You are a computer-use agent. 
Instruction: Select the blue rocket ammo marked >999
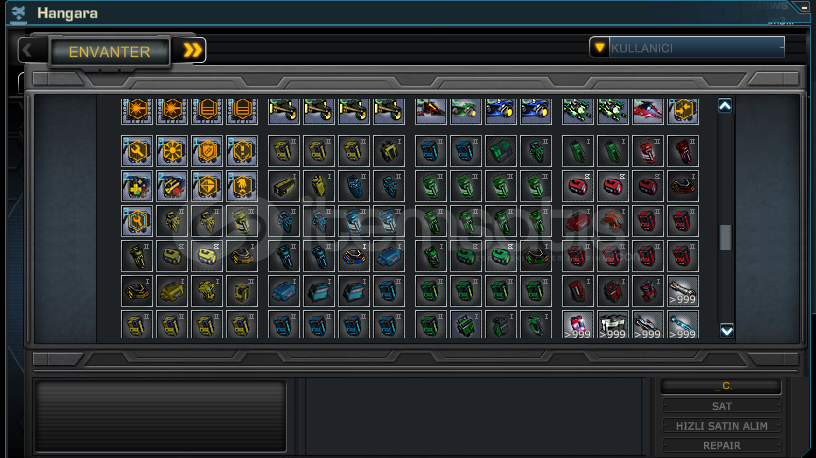(x=683, y=325)
